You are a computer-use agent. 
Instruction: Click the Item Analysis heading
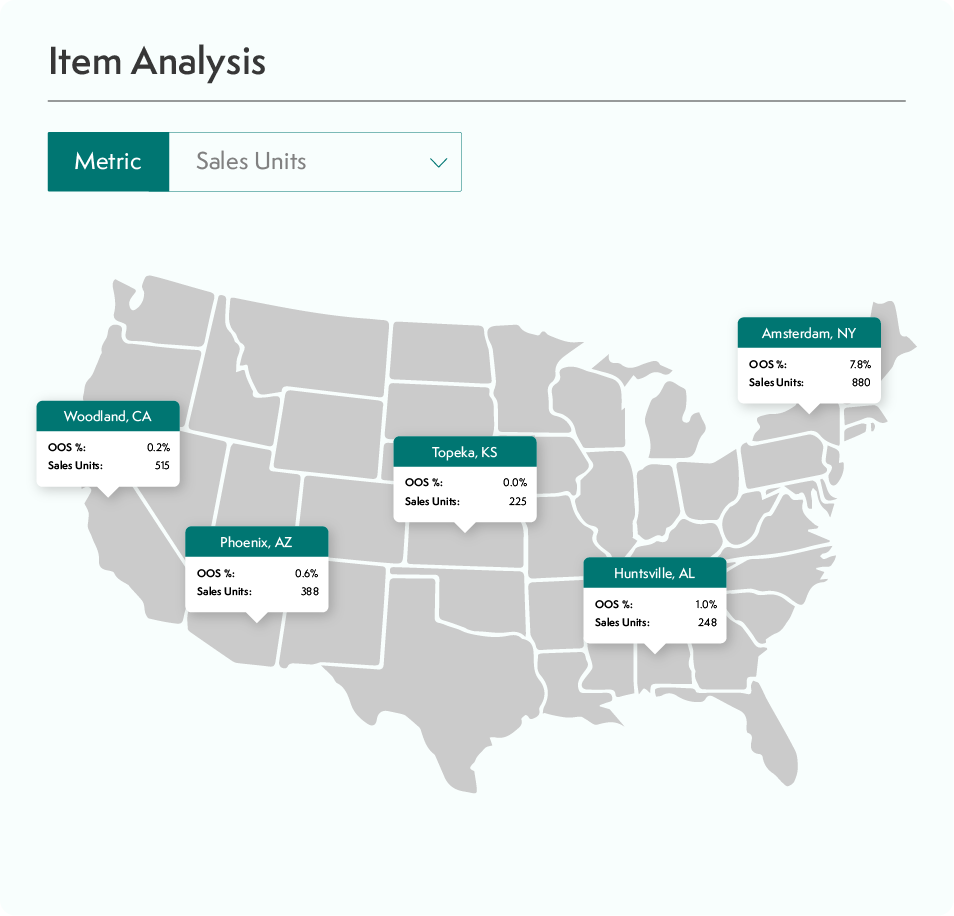tap(157, 62)
